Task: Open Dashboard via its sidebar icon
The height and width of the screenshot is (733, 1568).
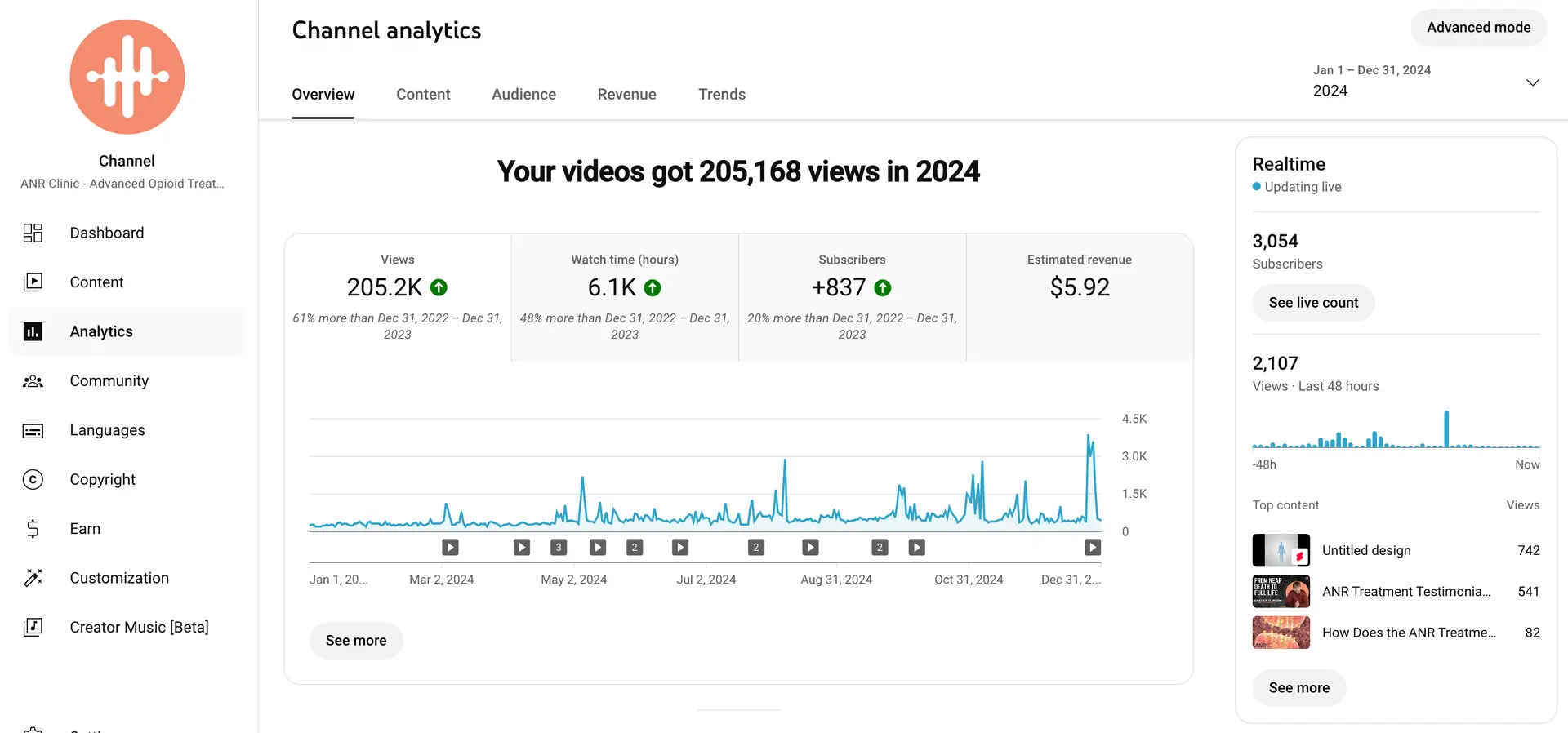Action: [x=33, y=233]
